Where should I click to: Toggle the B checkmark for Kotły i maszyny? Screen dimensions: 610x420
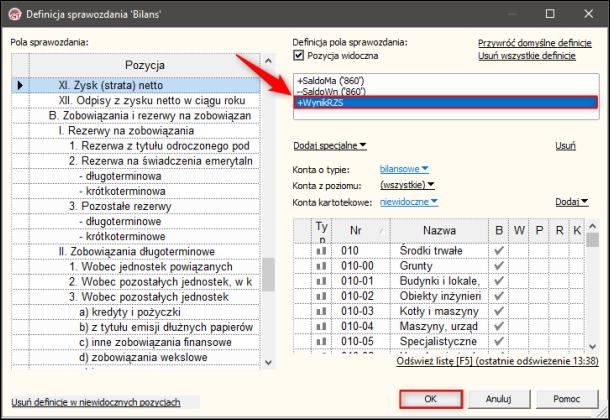click(499, 311)
